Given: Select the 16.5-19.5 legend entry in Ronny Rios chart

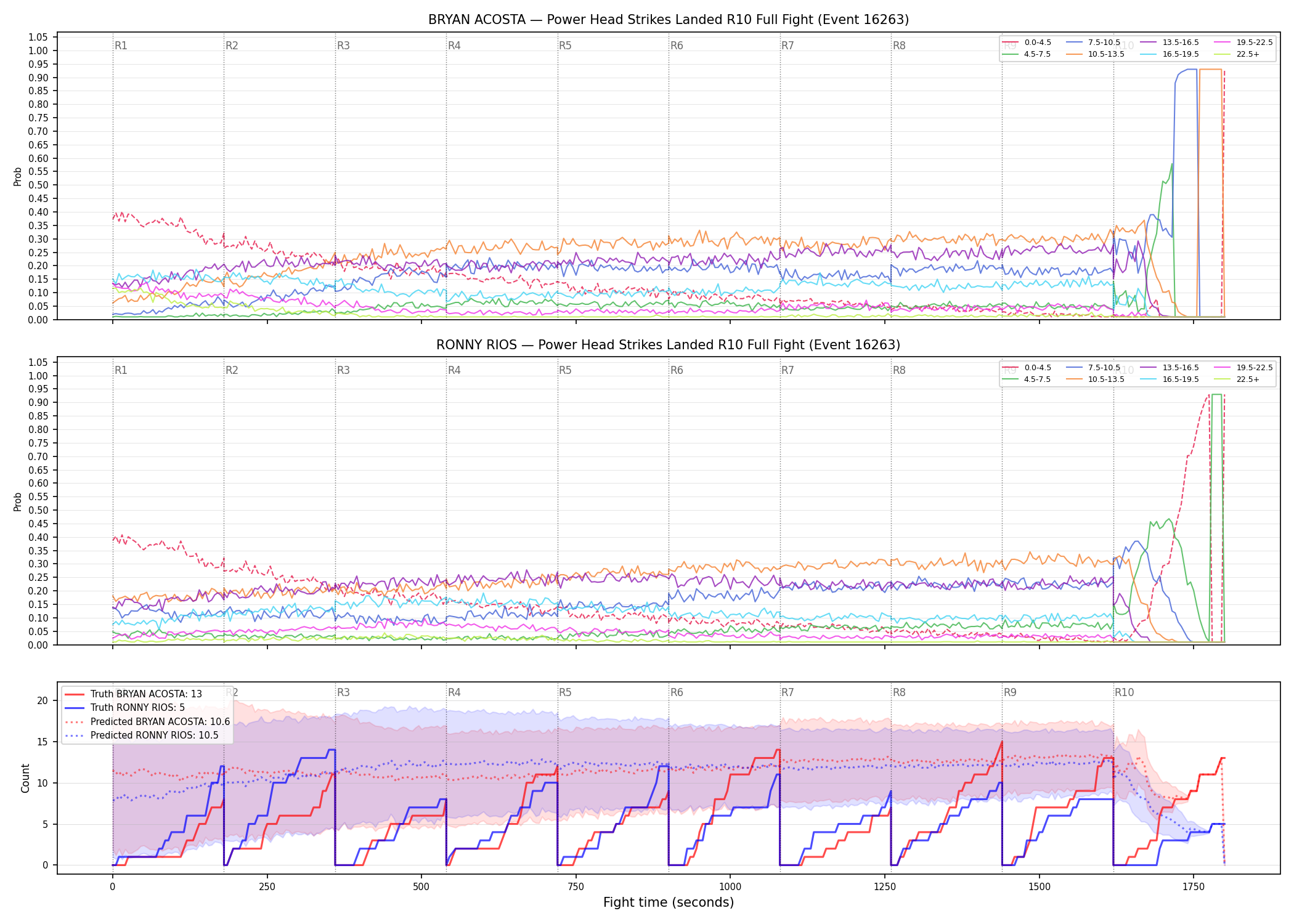Looking at the screenshot, I should click(x=1170, y=379).
